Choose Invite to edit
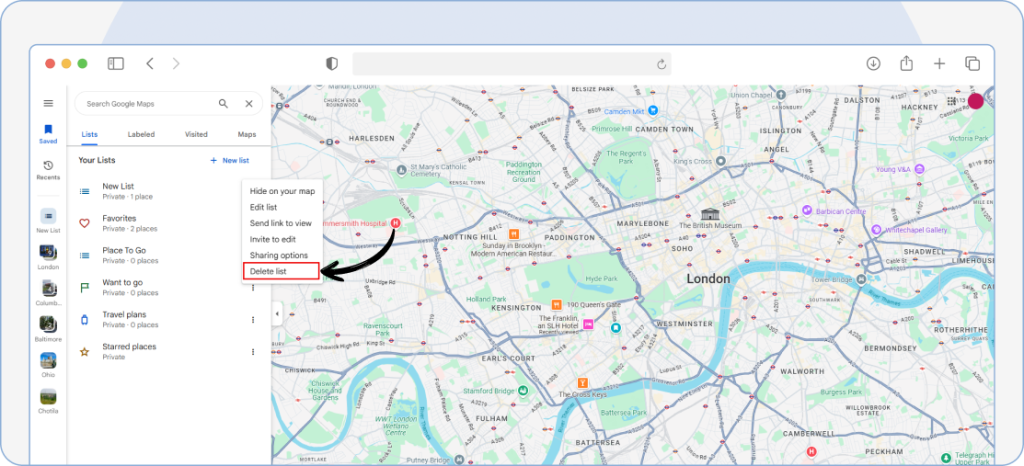 point(282,240)
